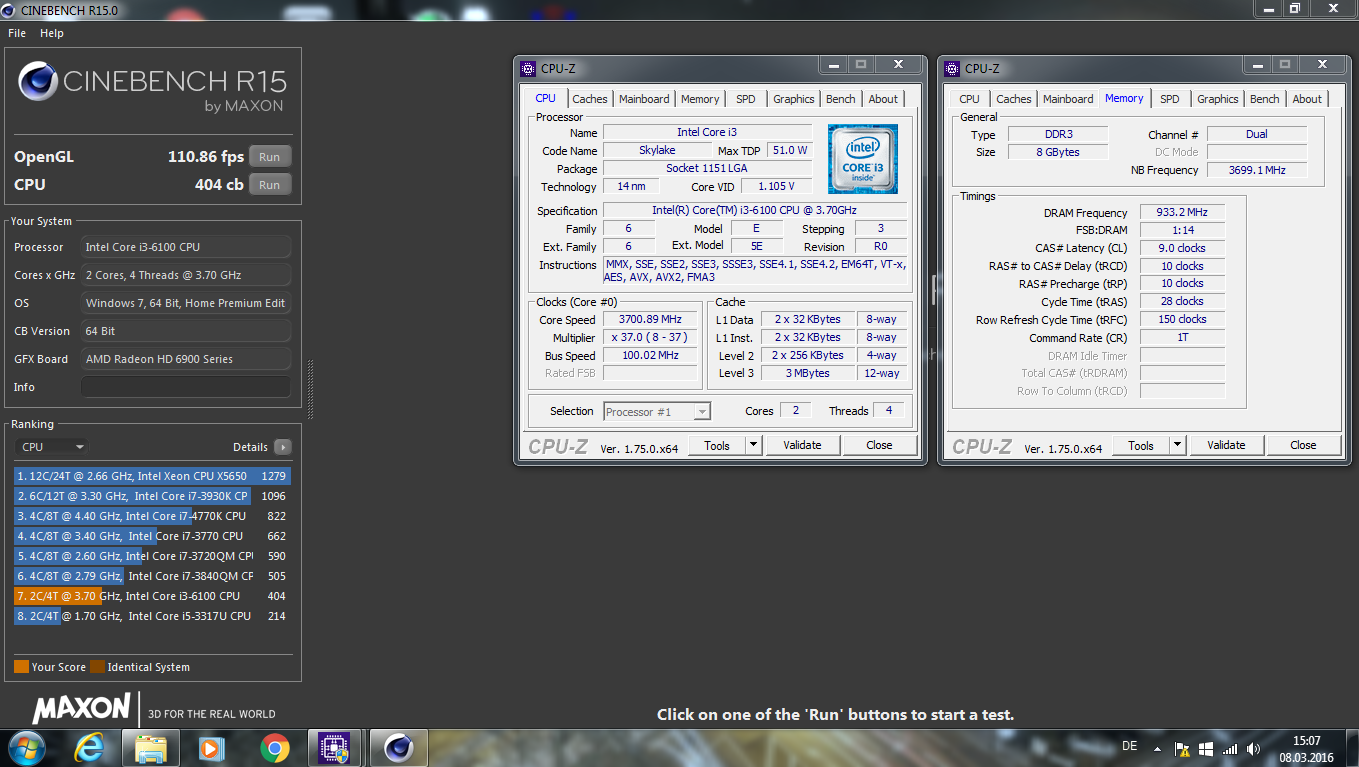This screenshot has width=1359, height=767.
Task: Open the volume speaker tray icon
Action: coord(1255,748)
